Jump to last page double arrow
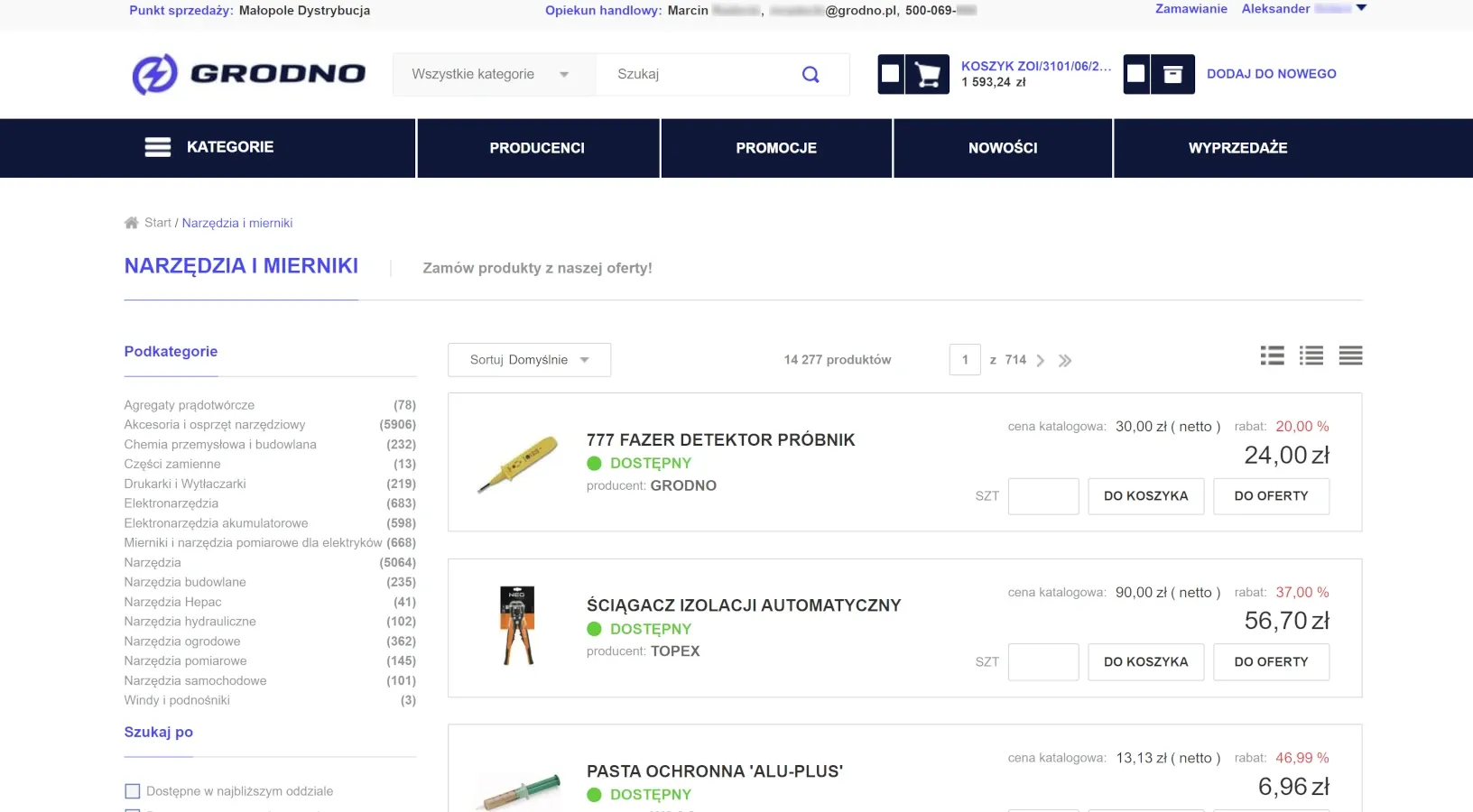The height and width of the screenshot is (812, 1473). pos(1065,361)
